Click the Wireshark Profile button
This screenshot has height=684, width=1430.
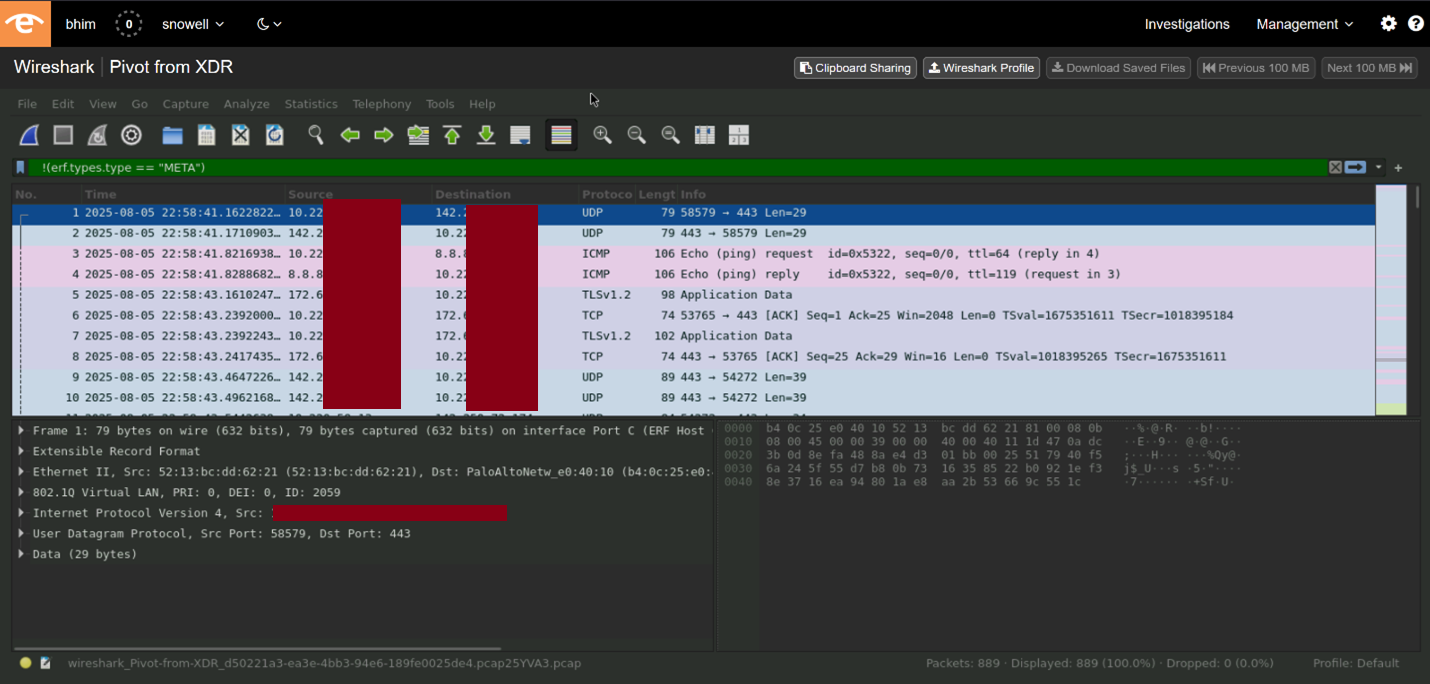point(981,68)
